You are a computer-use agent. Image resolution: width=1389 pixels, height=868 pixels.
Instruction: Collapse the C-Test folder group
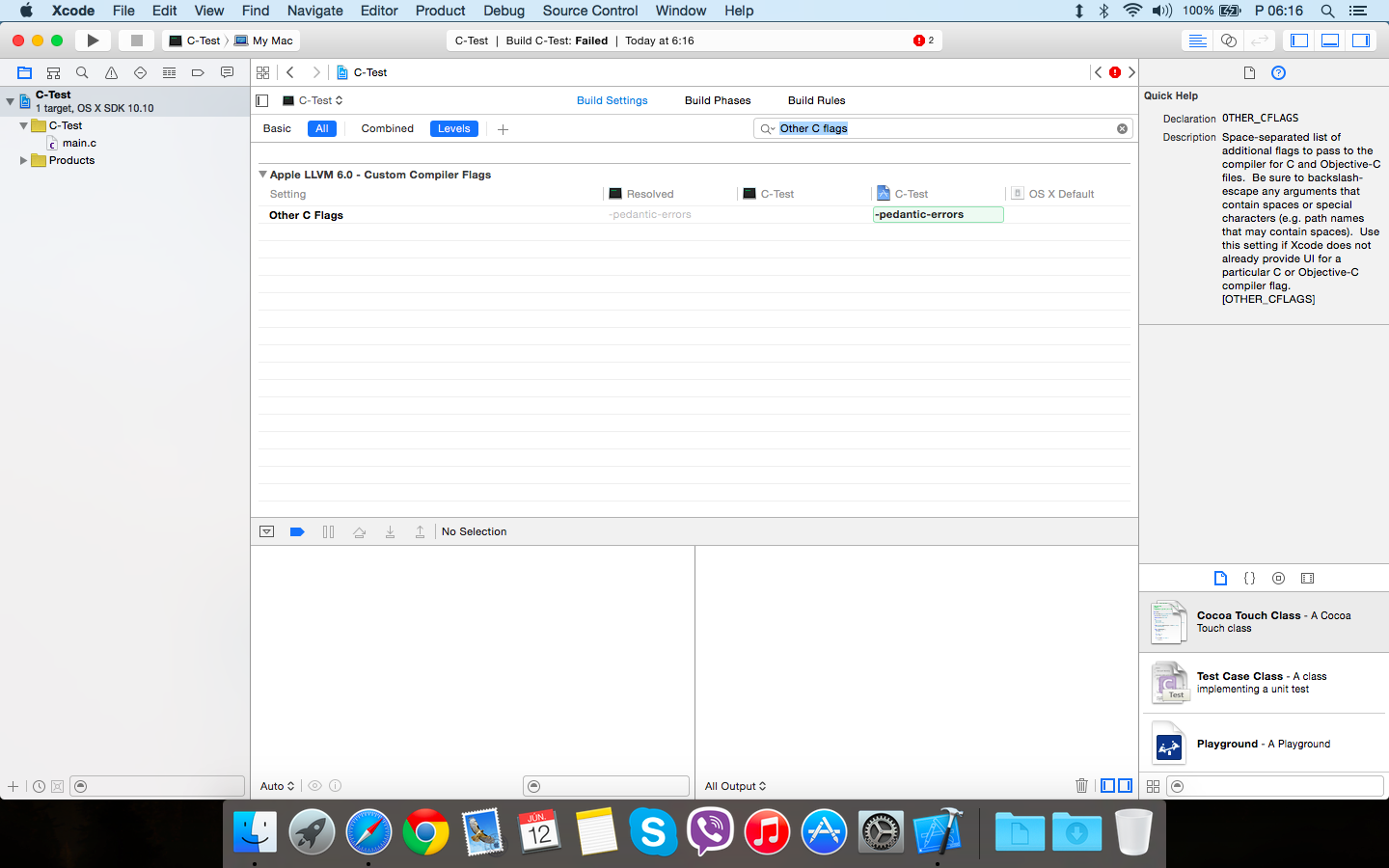(23, 125)
